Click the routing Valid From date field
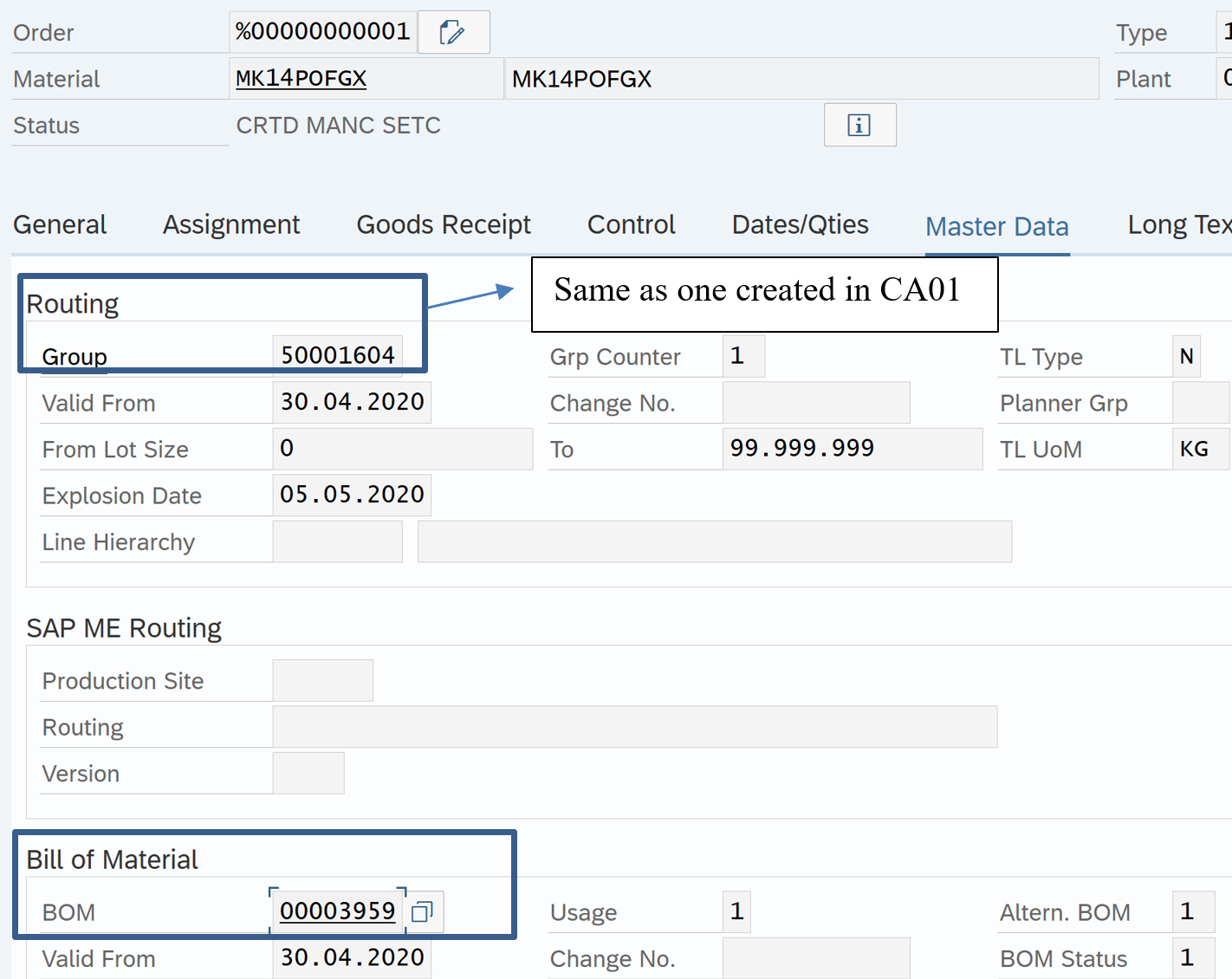Viewport: 1232px width, 979px height. point(352,402)
